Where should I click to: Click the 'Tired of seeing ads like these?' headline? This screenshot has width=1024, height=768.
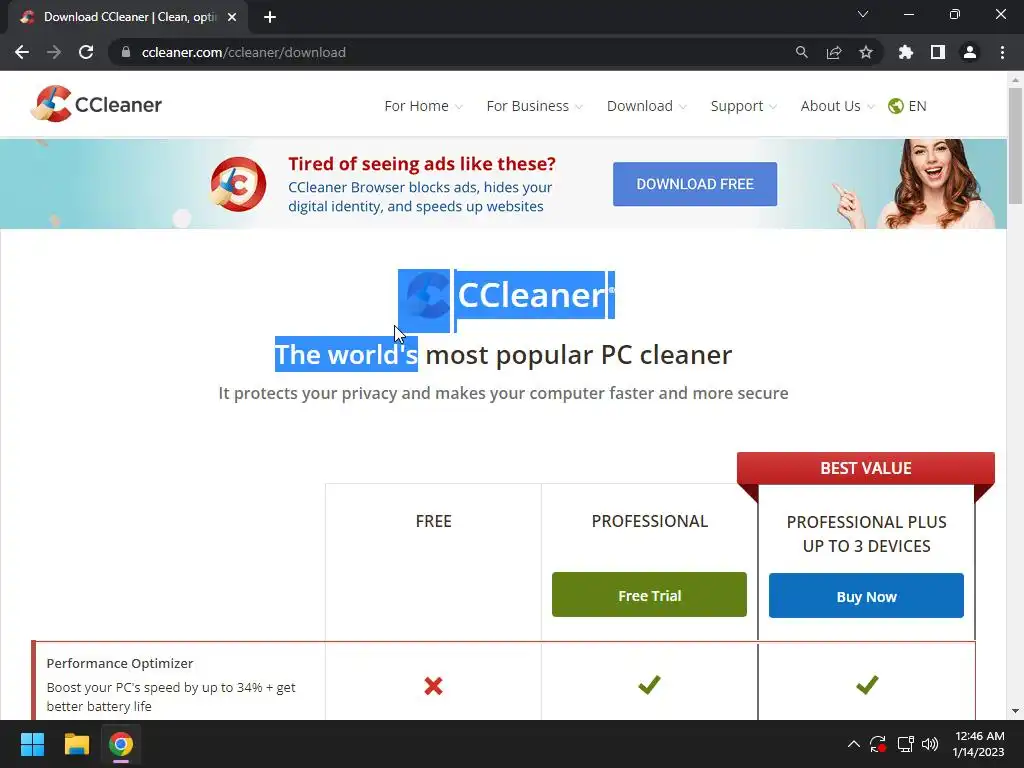(422, 163)
